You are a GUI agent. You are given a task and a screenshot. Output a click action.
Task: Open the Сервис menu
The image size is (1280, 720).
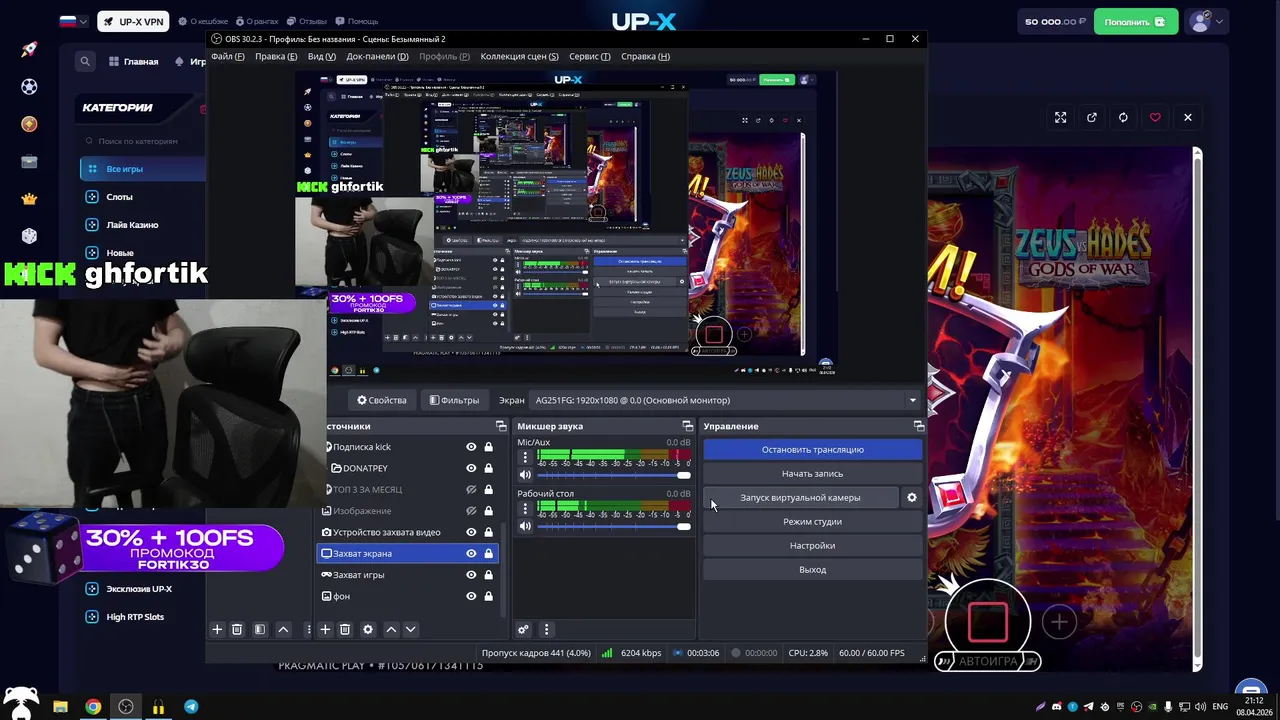pos(589,56)
